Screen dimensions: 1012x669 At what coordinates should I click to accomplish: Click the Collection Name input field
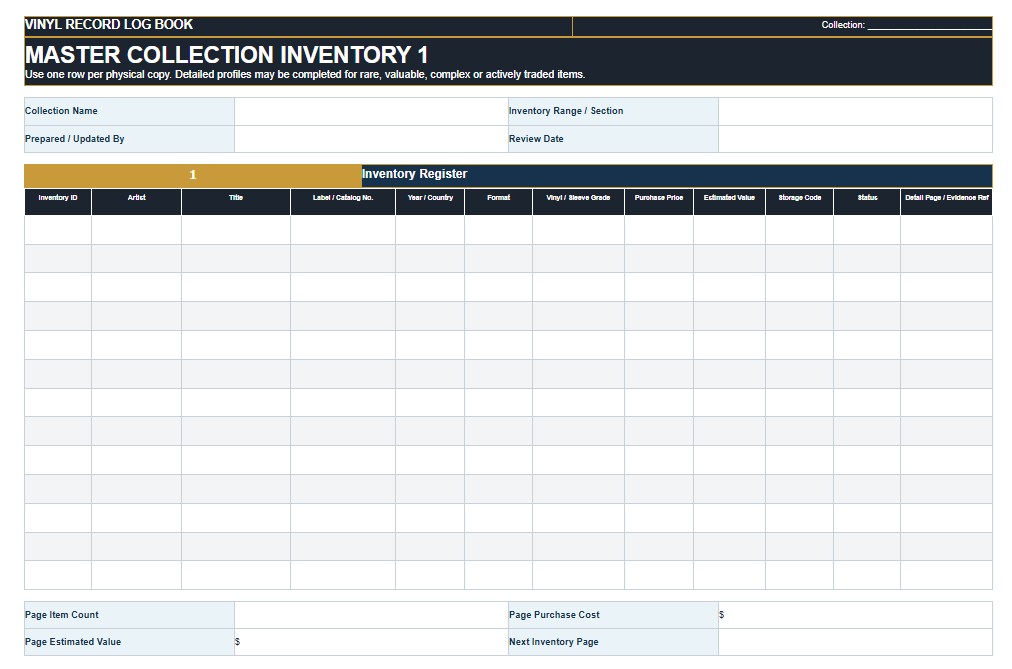coord(371,111)
